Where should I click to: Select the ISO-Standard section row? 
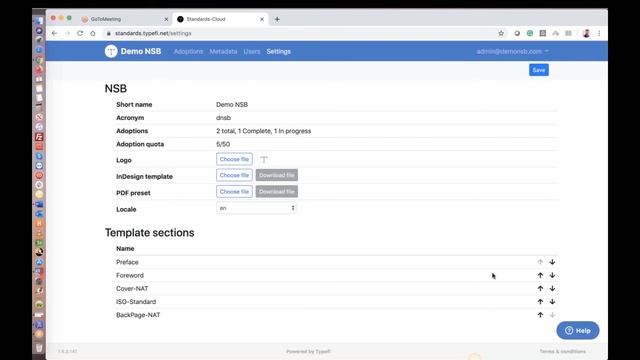click(x=336, y=302)
